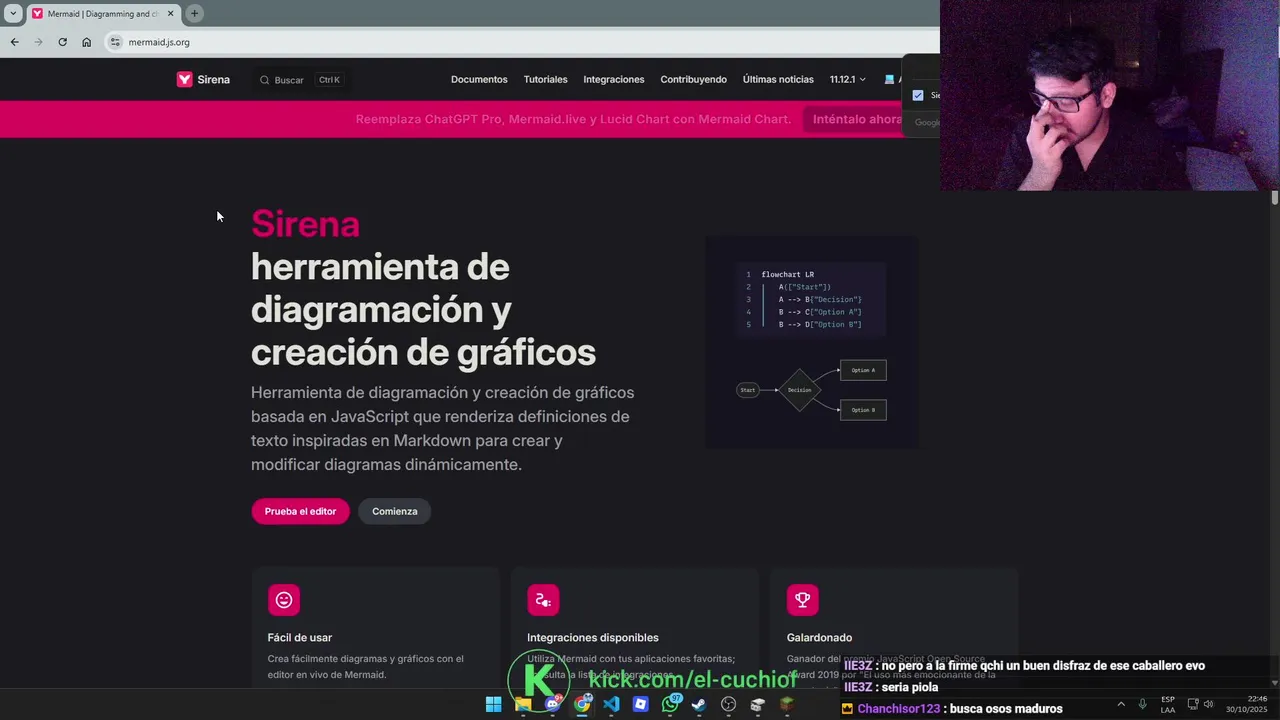Open the Documentos menu
Viewport: 1280px width, 720px height.
click(x=479, y=80)
